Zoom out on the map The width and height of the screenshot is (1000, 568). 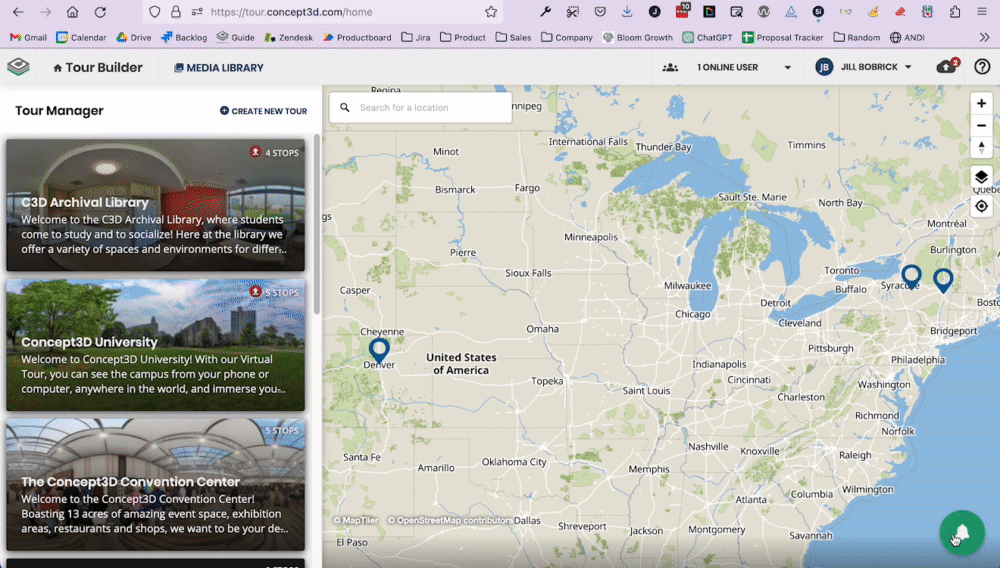coord(982,126)
